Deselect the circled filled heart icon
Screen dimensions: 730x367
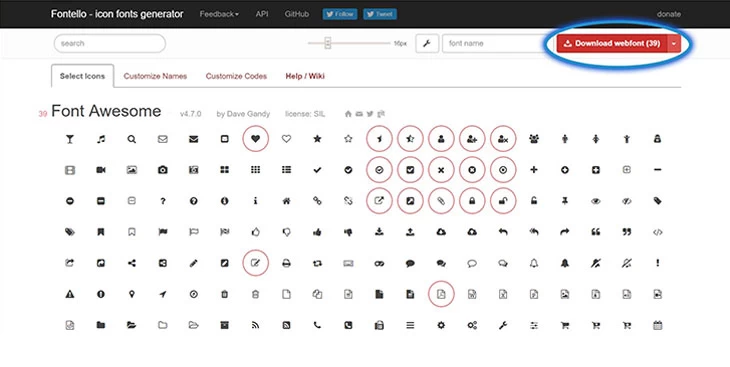(x=256, y=139)
